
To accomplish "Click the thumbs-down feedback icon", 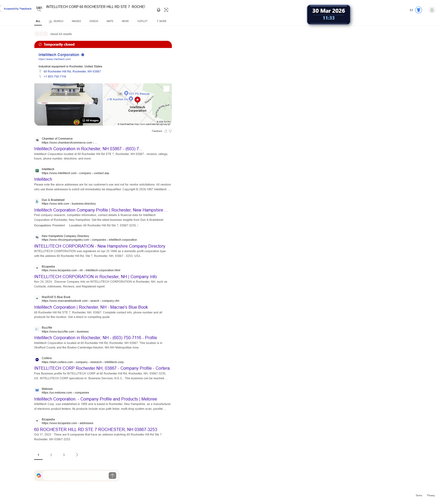I will click(170, 131).
